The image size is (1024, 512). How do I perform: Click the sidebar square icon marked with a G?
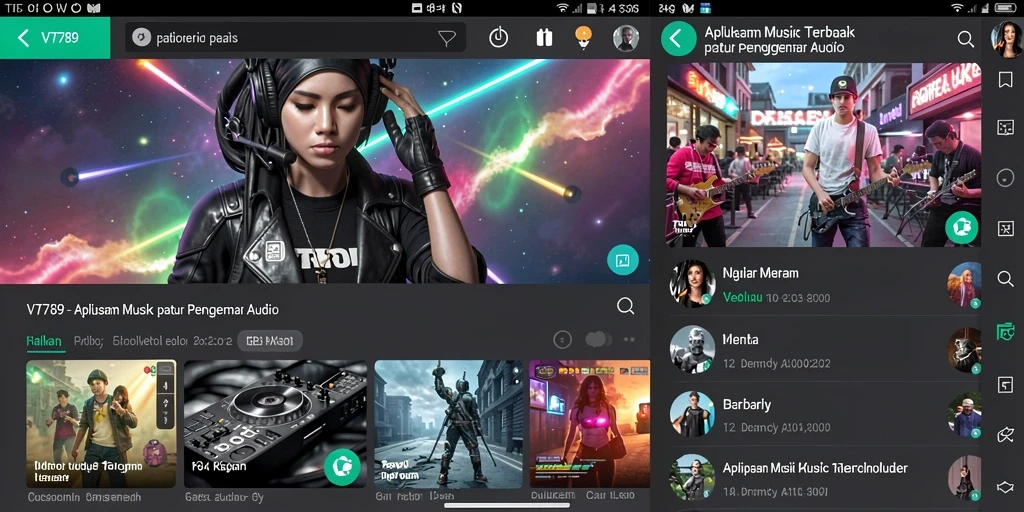coord(1006,385)
